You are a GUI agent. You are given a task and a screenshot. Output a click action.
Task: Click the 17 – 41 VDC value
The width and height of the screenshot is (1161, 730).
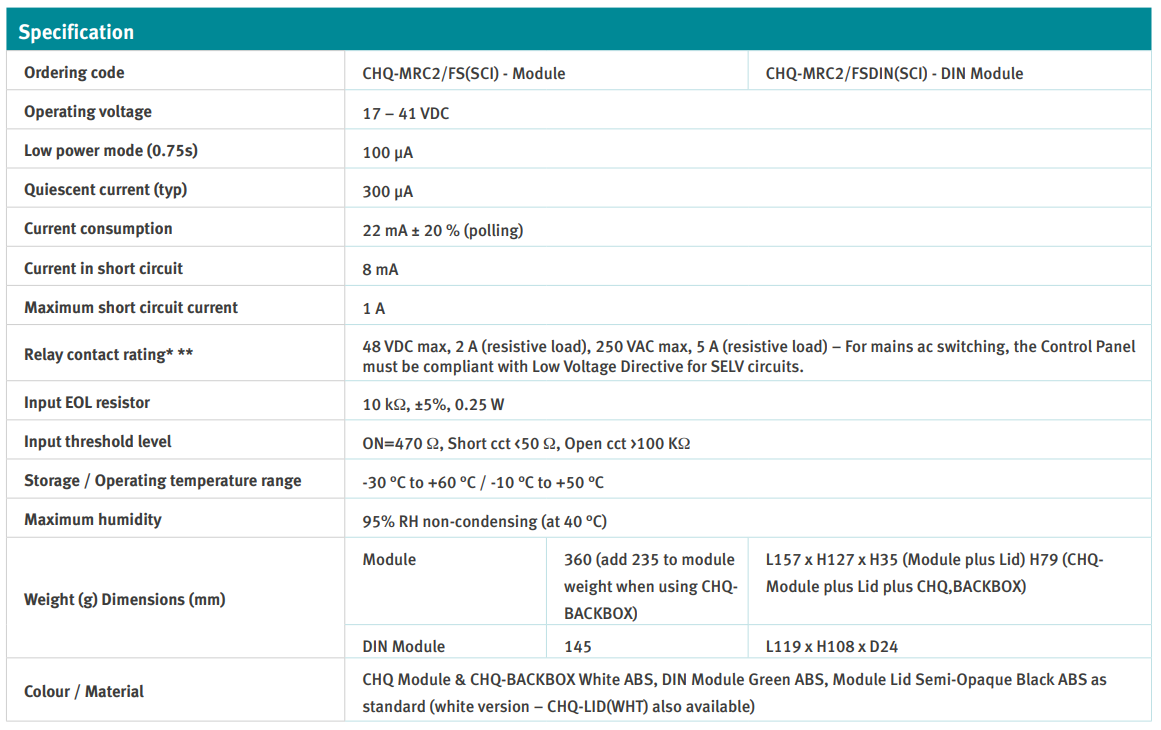point(406,114)
